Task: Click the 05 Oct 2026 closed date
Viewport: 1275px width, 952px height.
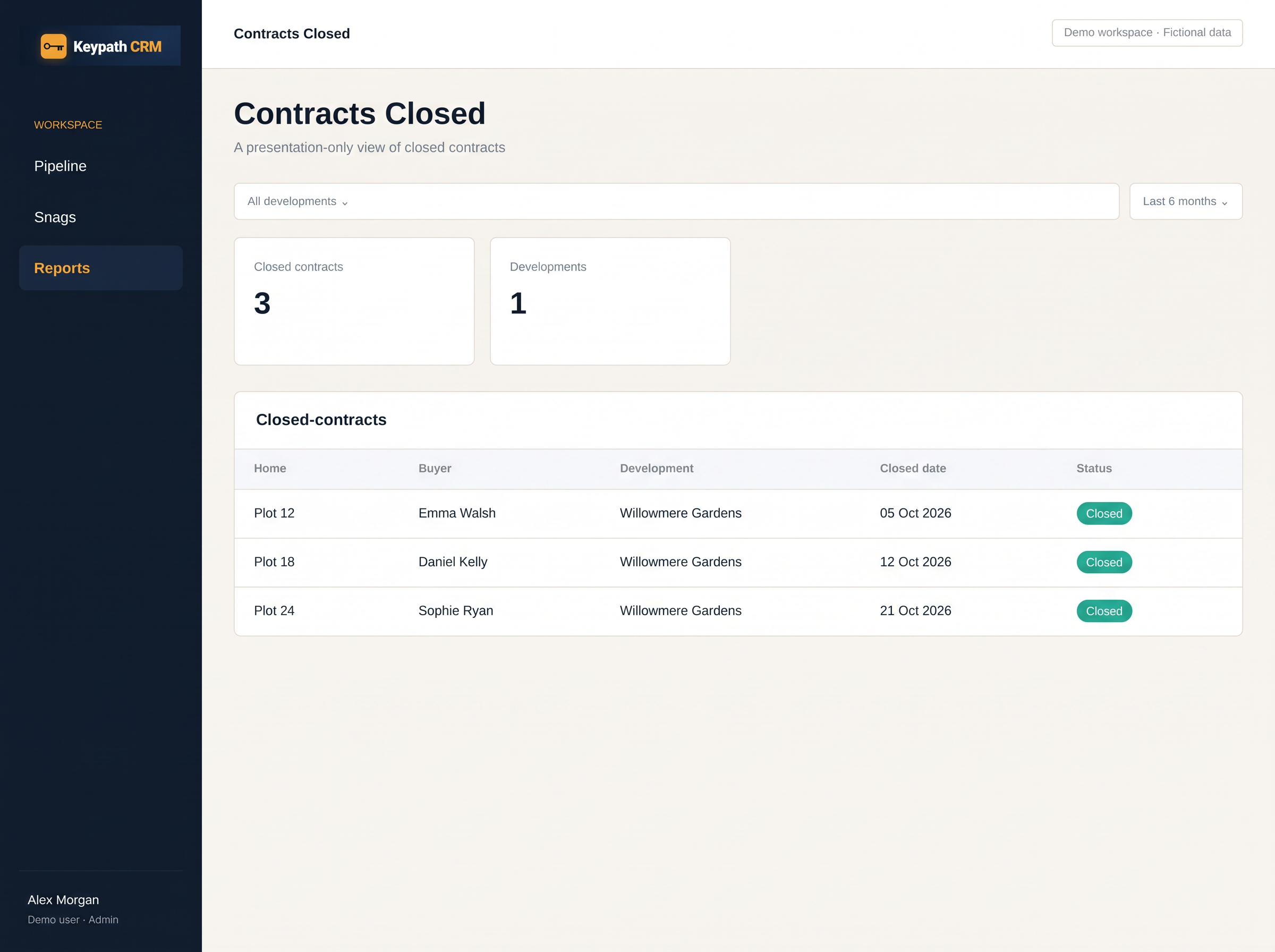Action: (915, 514)
